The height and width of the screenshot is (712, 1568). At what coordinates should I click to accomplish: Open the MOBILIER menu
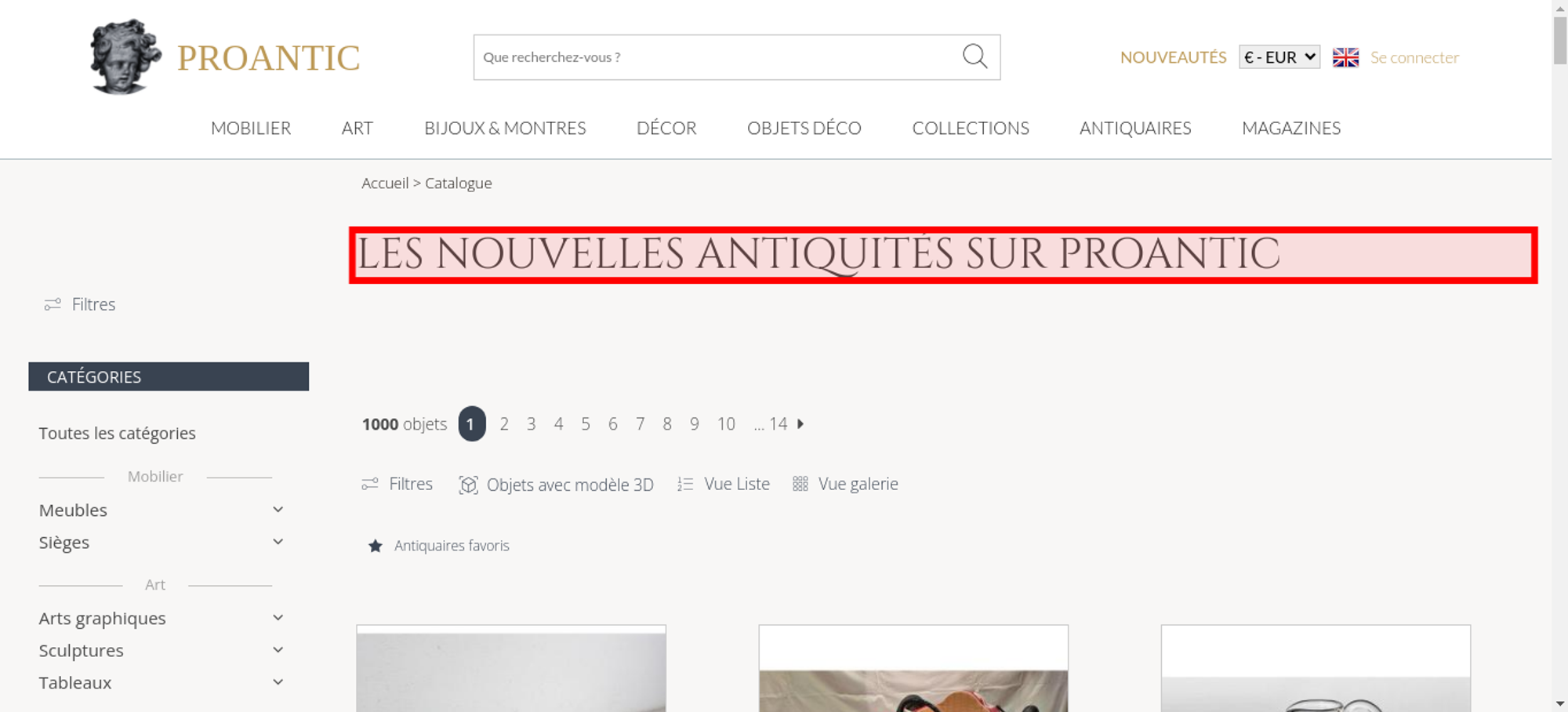[251, 128]
